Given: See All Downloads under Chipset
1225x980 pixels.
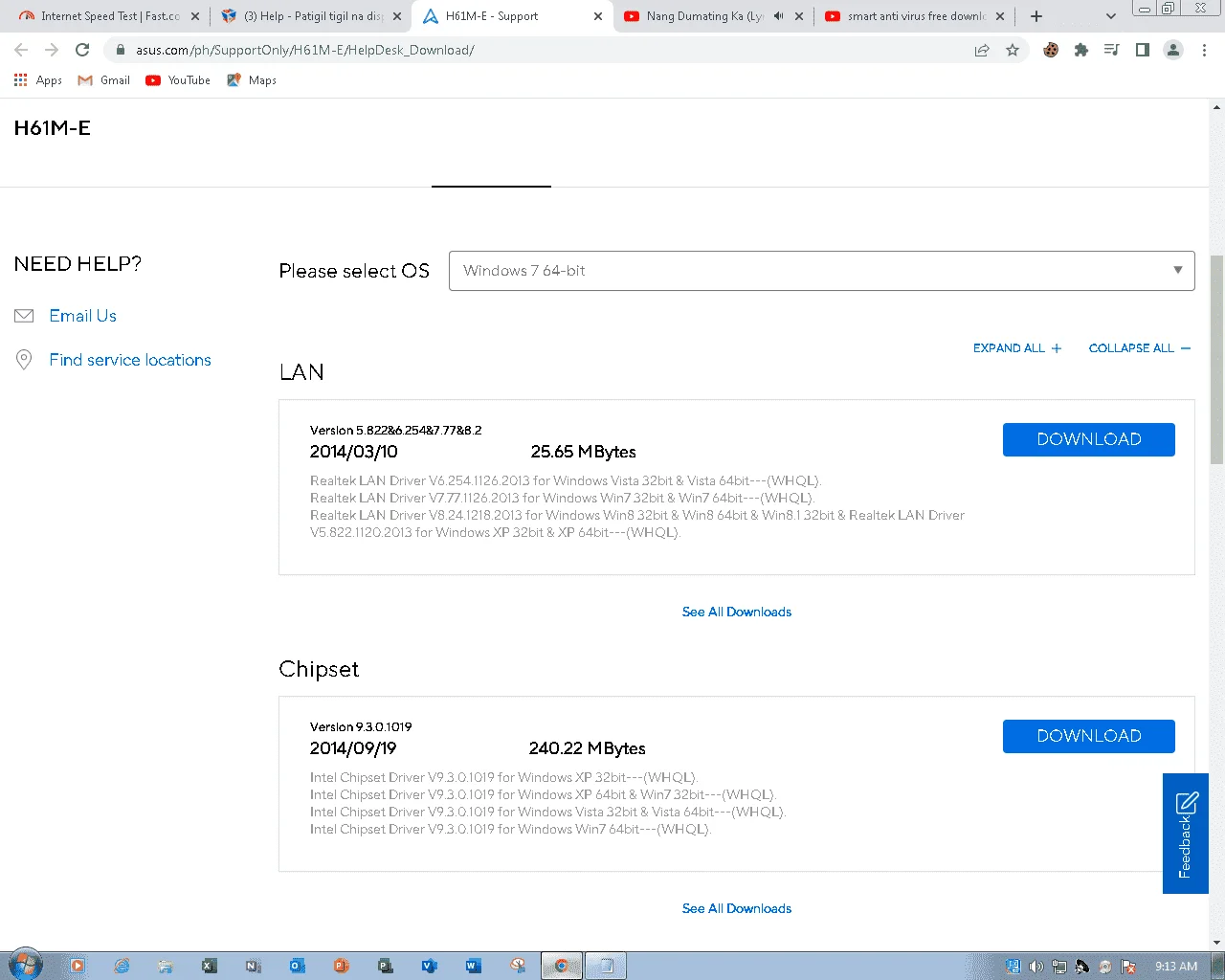Looking at the screenshot, I should (737, 908).
